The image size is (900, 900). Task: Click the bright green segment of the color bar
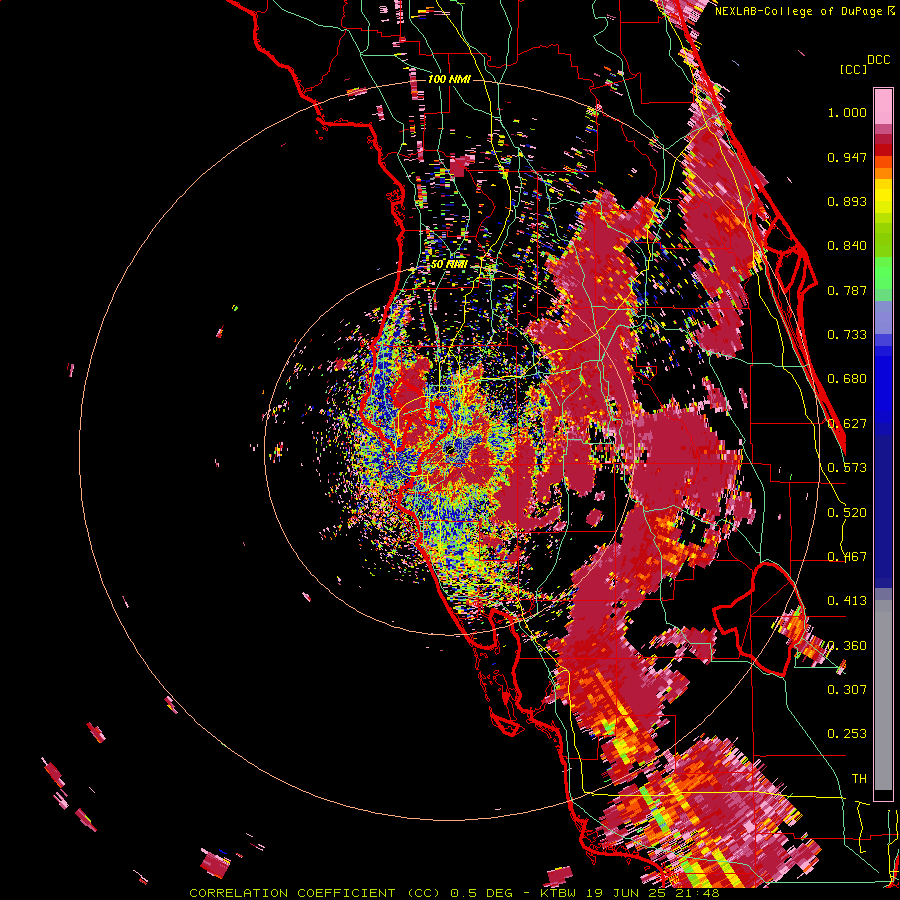click(883, 273)
